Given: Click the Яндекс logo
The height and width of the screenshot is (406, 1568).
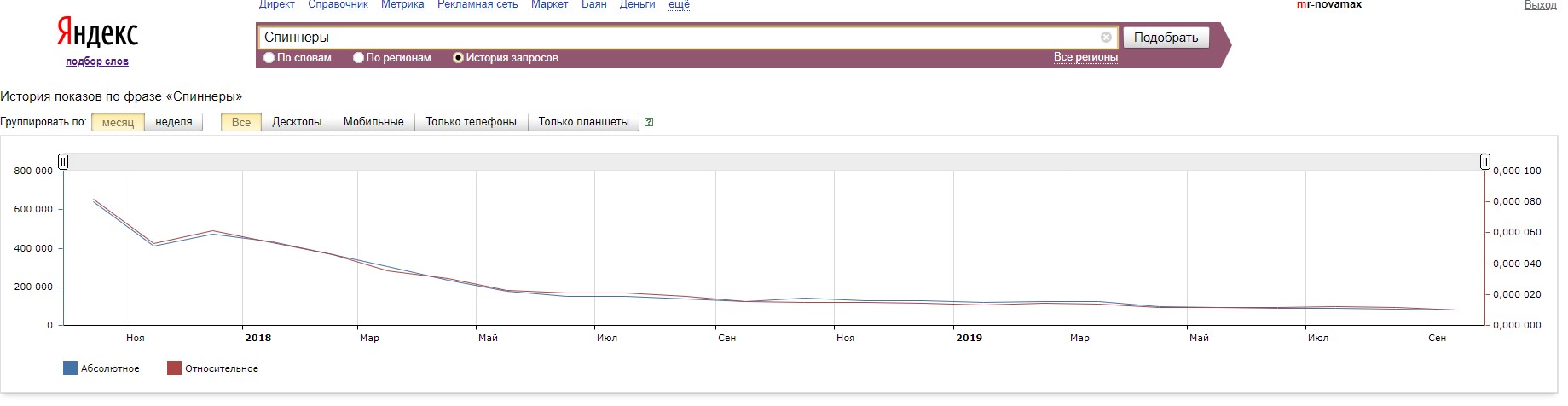Looking at the screenshot, I should [97, 33].
